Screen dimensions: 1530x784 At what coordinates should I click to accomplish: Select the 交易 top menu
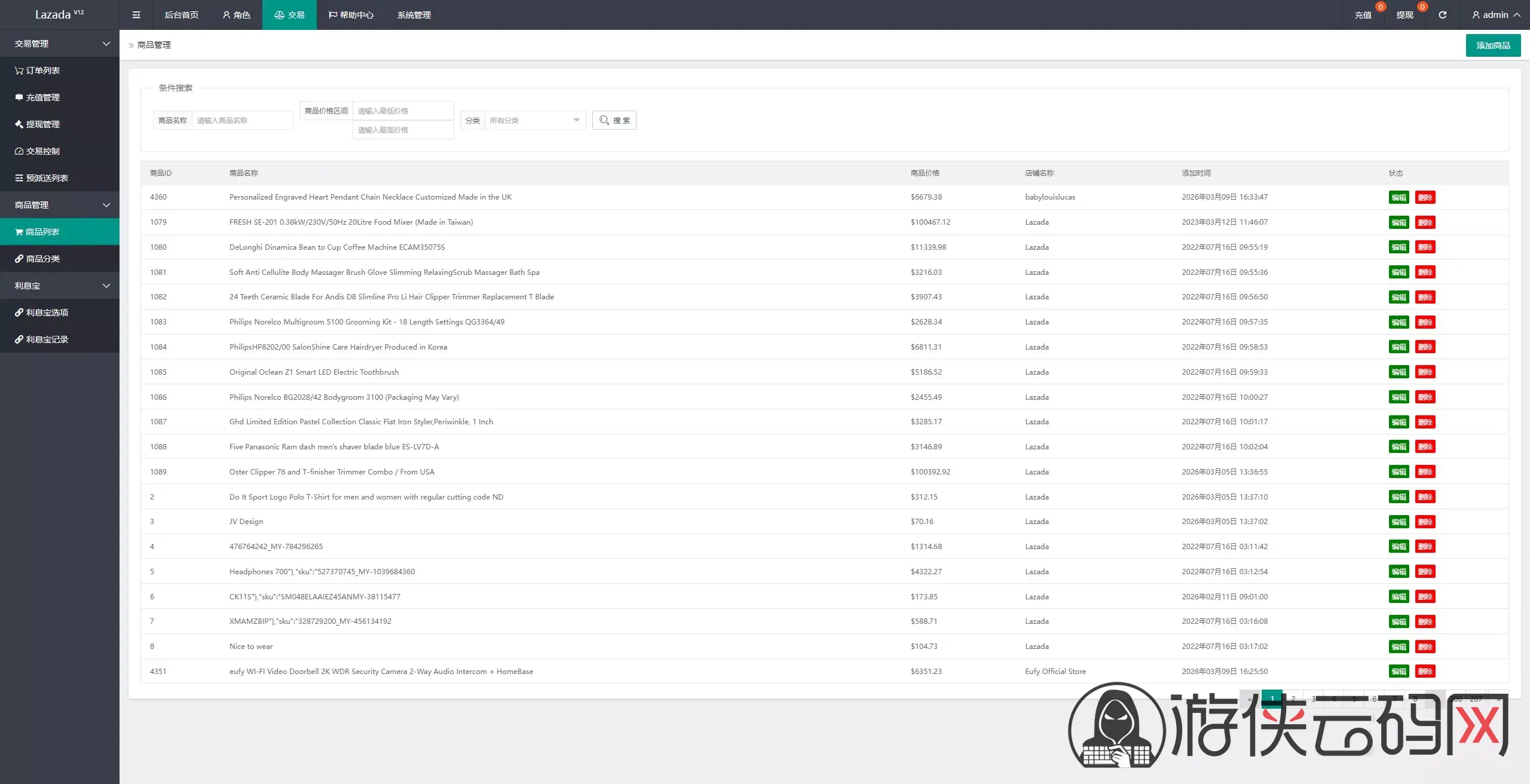coord(289,15)
